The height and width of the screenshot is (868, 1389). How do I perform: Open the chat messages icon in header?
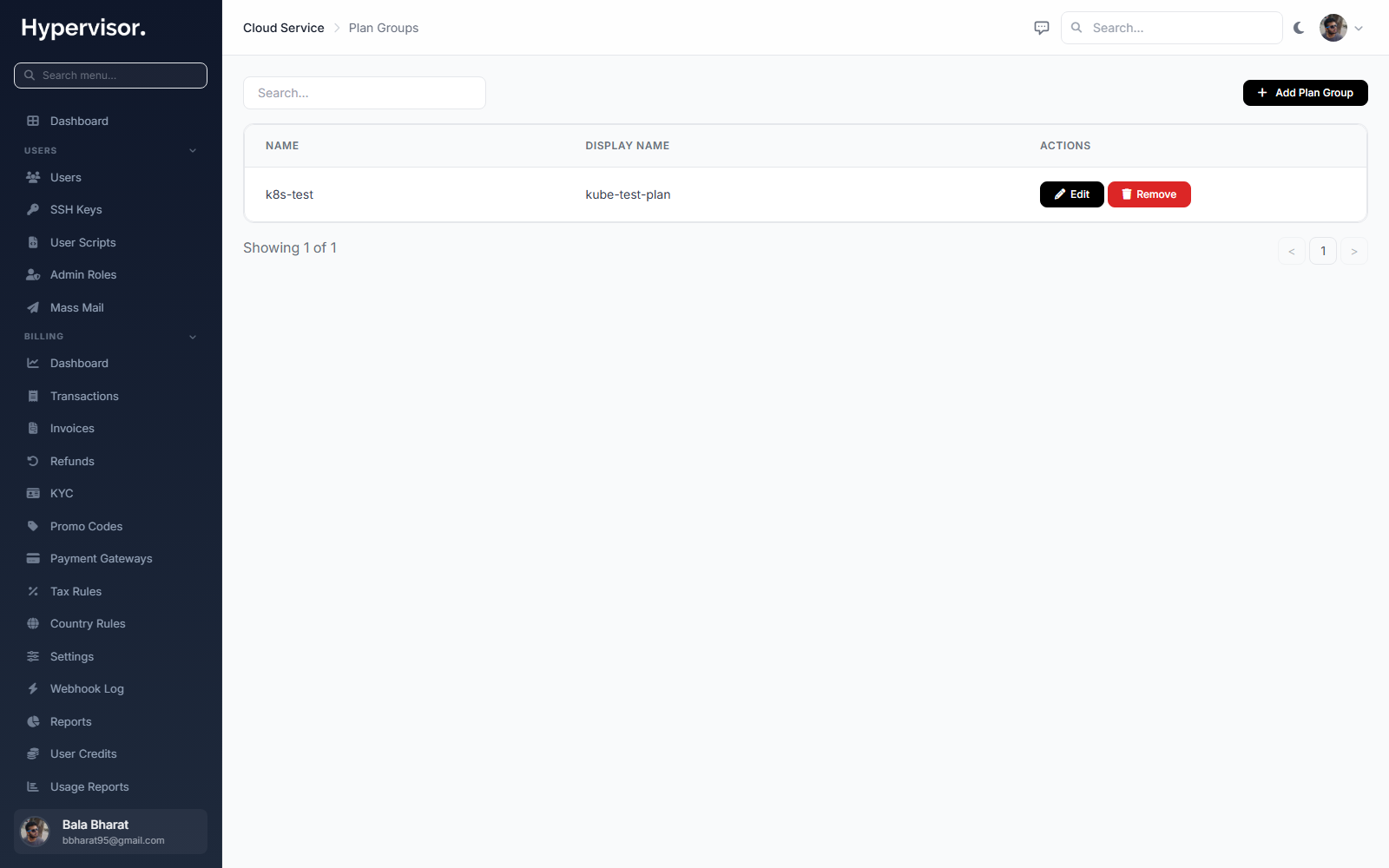[1042, 28]
